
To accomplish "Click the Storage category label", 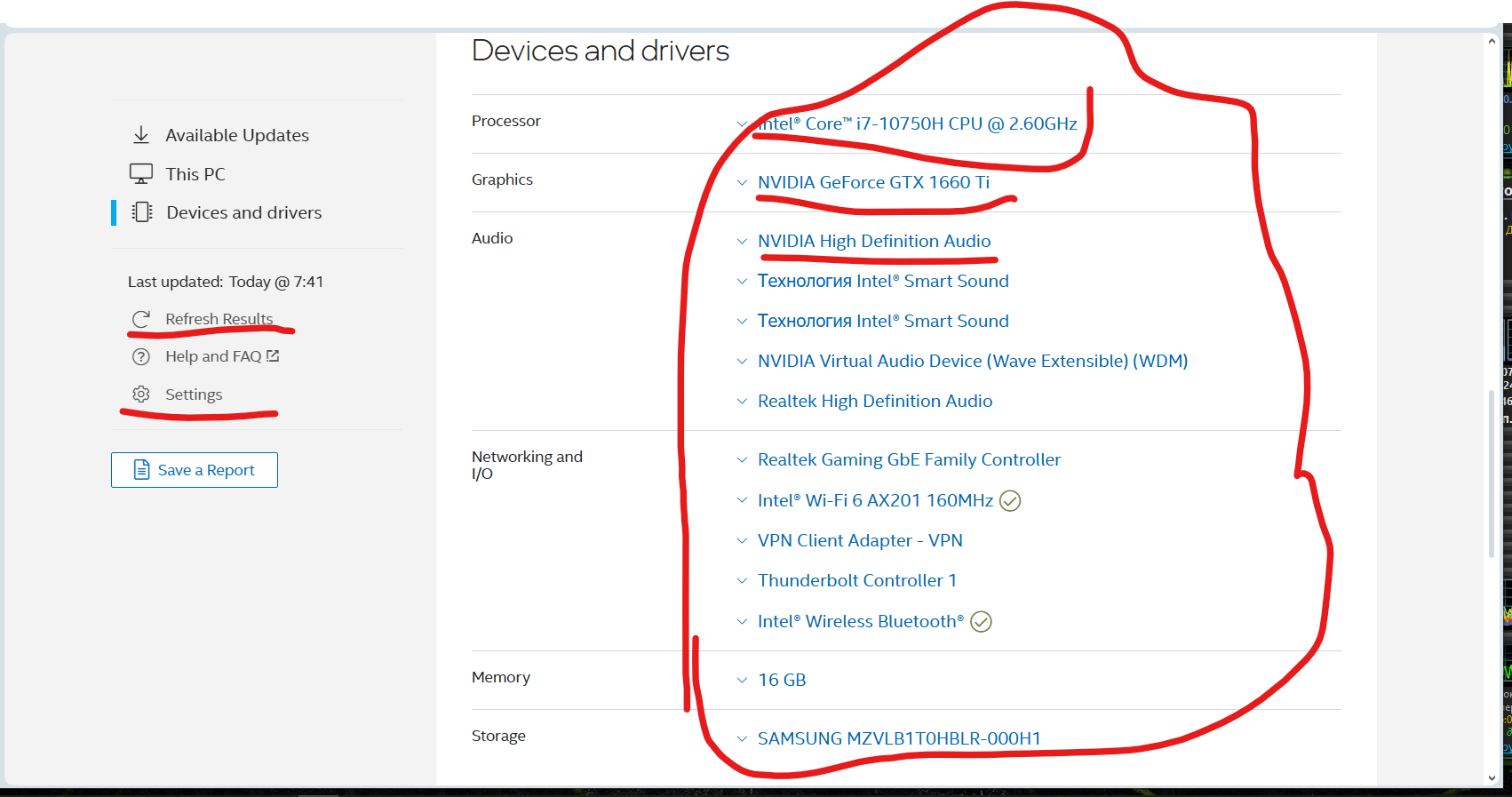I will (498, 736).
